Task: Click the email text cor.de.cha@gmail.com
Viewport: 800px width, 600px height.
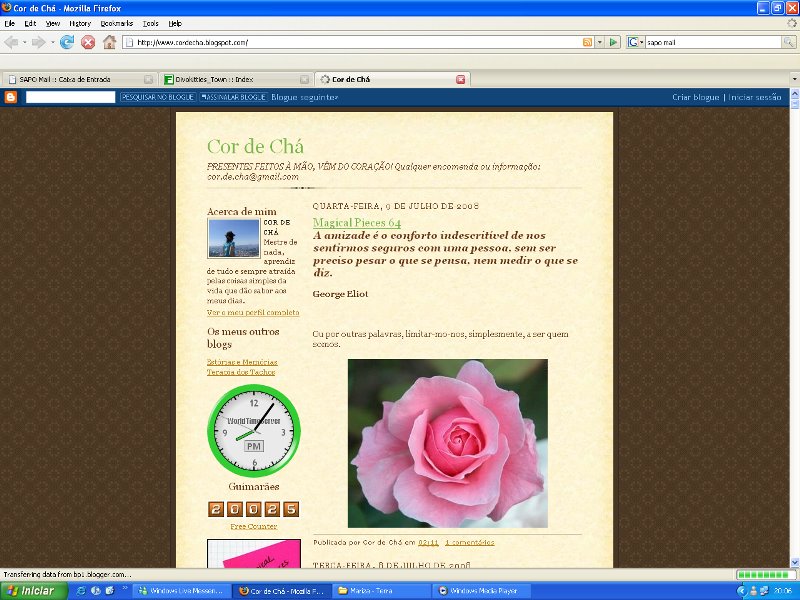Action: [x=253, y=177]
